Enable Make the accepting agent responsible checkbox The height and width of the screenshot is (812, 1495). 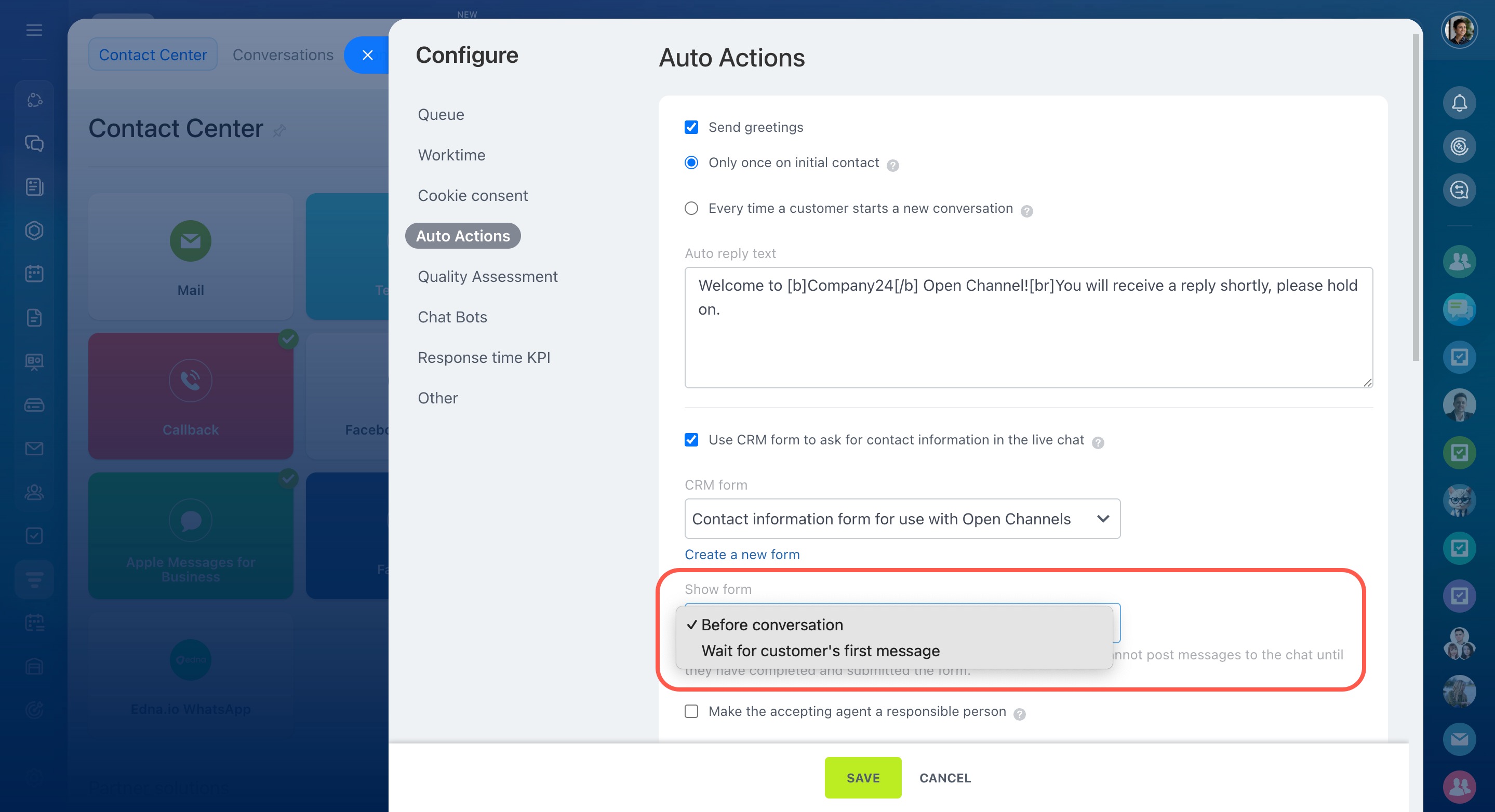coord(691,711)
